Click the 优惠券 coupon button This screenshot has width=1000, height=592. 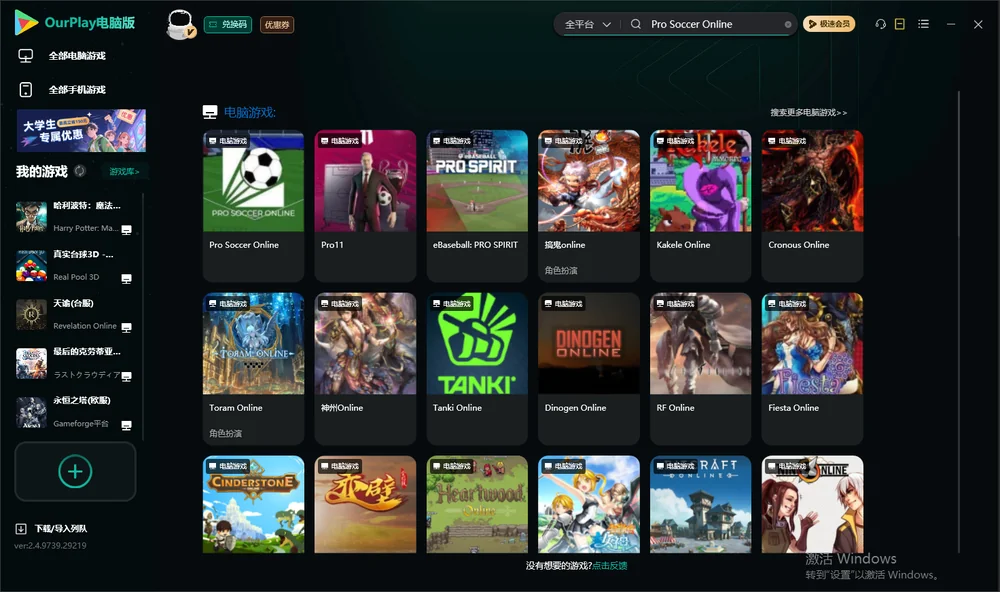(277, 25)
